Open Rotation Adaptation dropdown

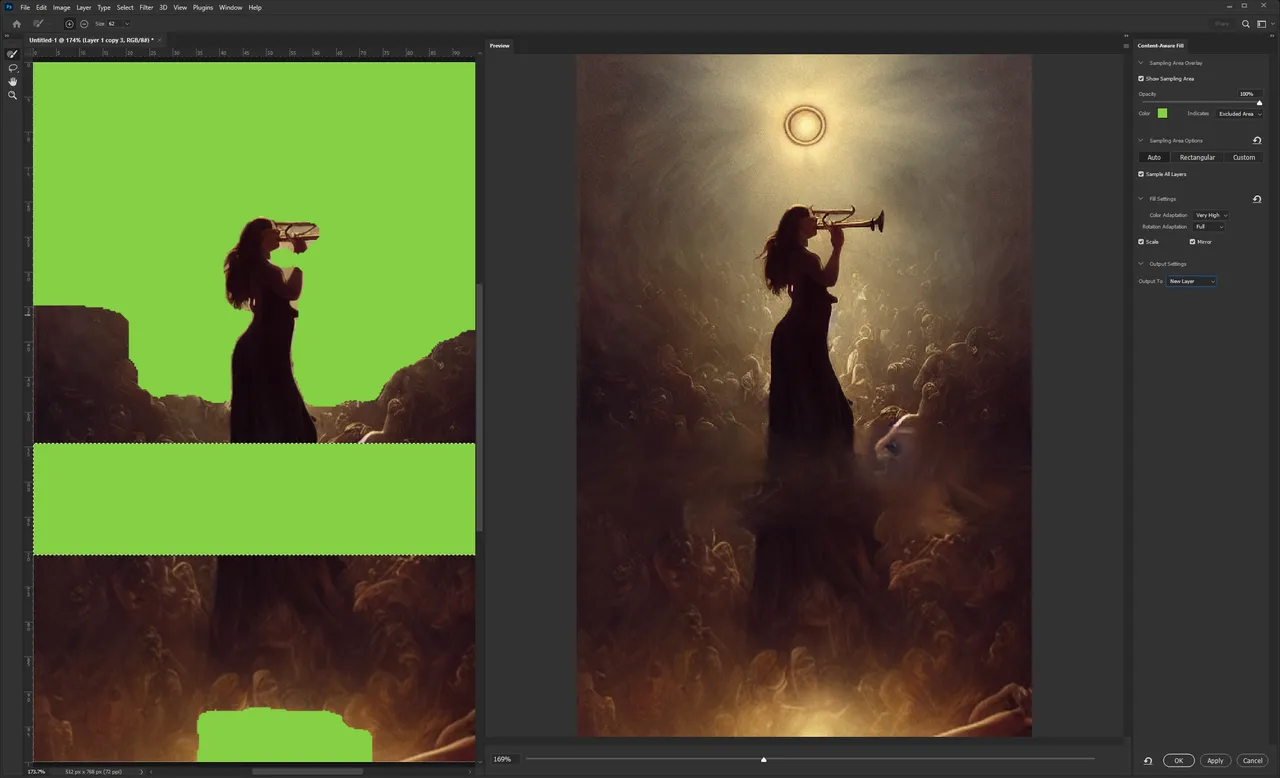(x=1209, y=227)
